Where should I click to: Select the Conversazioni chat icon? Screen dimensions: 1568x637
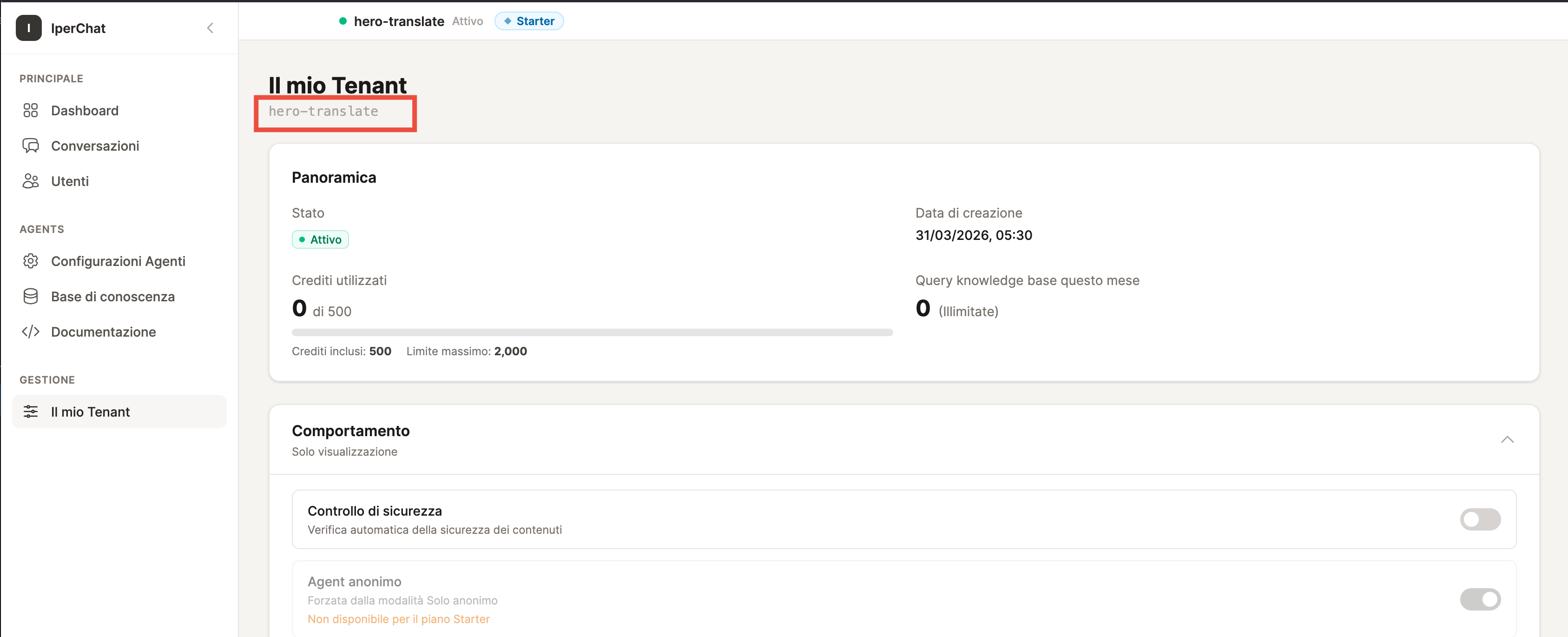point(31,146)
